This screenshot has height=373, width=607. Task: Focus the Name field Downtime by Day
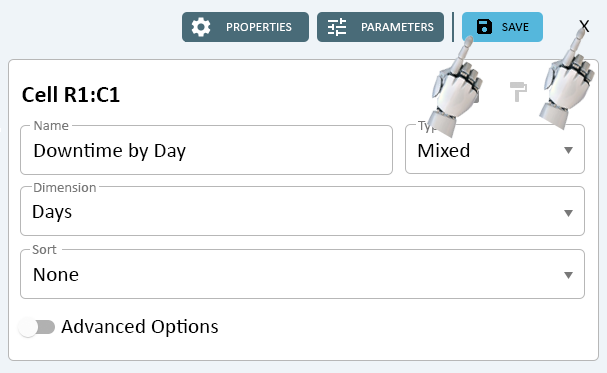206,150
